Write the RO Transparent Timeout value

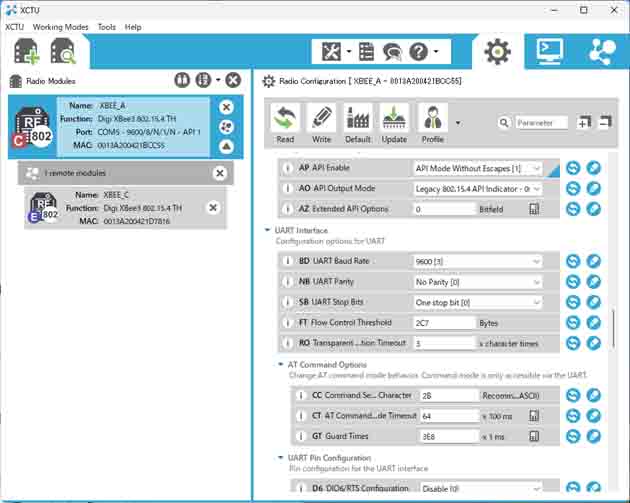(x=594, y=343)
